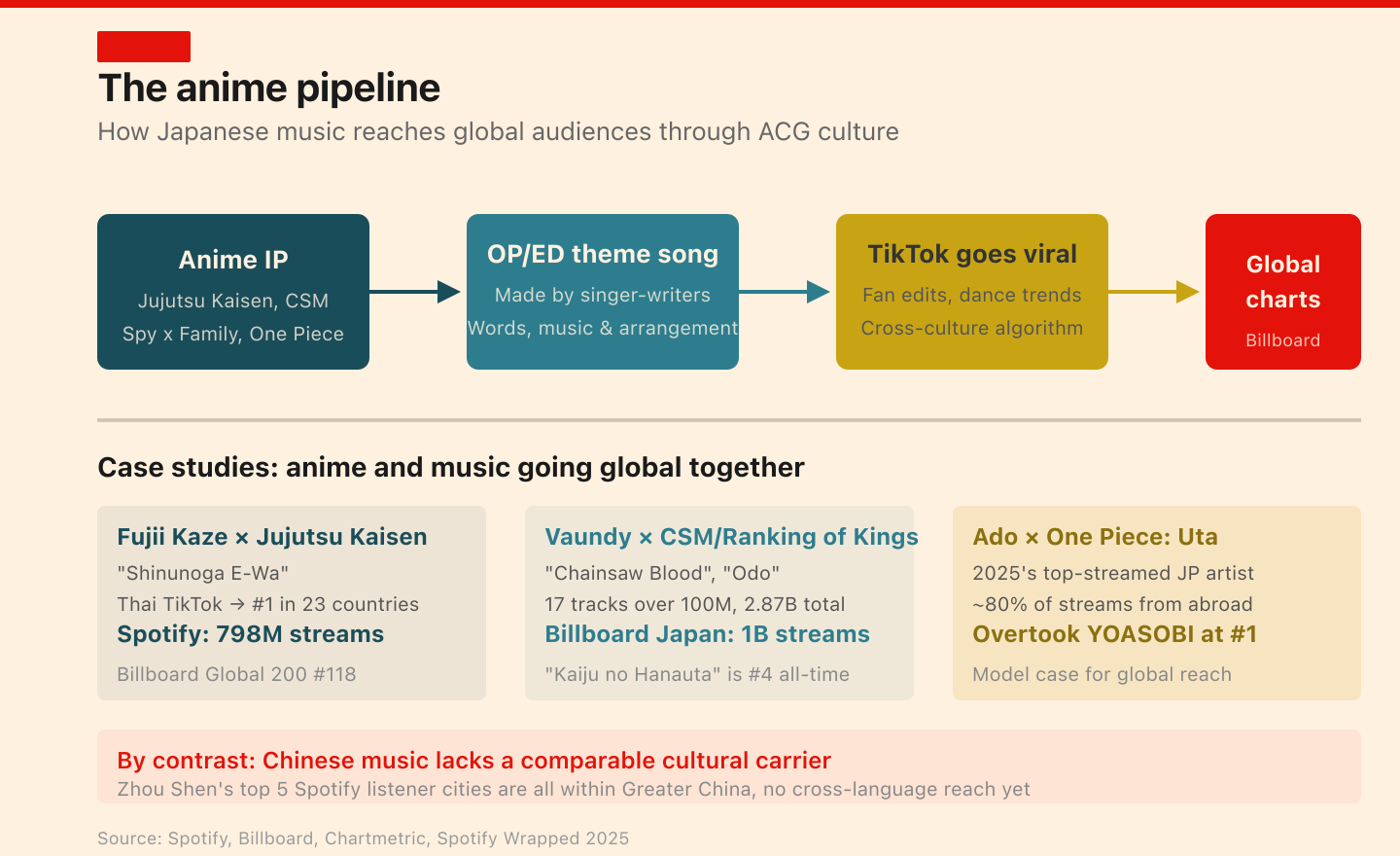The width and height of the screenshot is (1400, 856).
Task: Click "Kaiju no Hanauta" is #4 all-time note
Action: [697, 674]
